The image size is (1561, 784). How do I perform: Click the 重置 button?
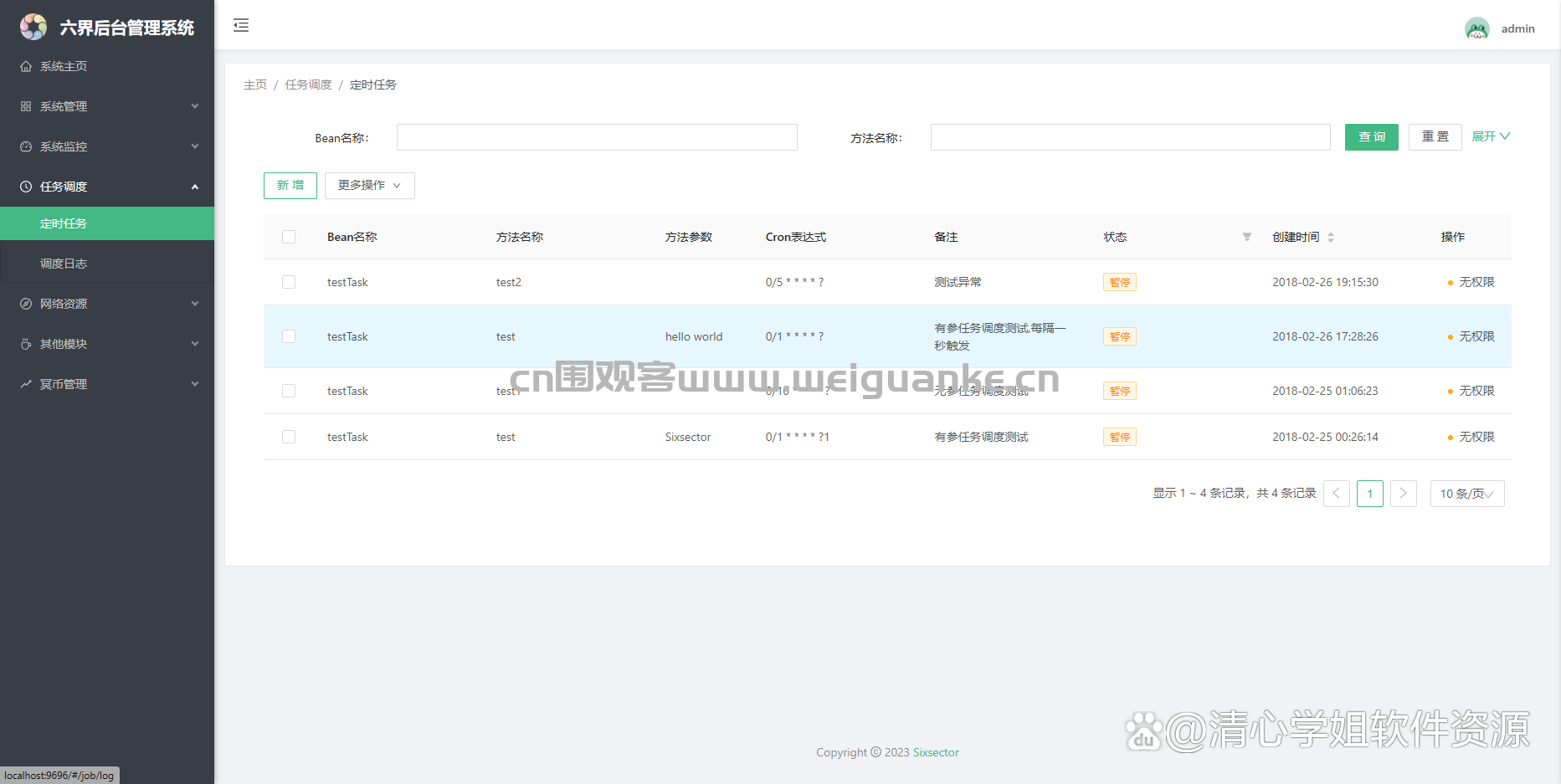click(x=1435, y=137)
